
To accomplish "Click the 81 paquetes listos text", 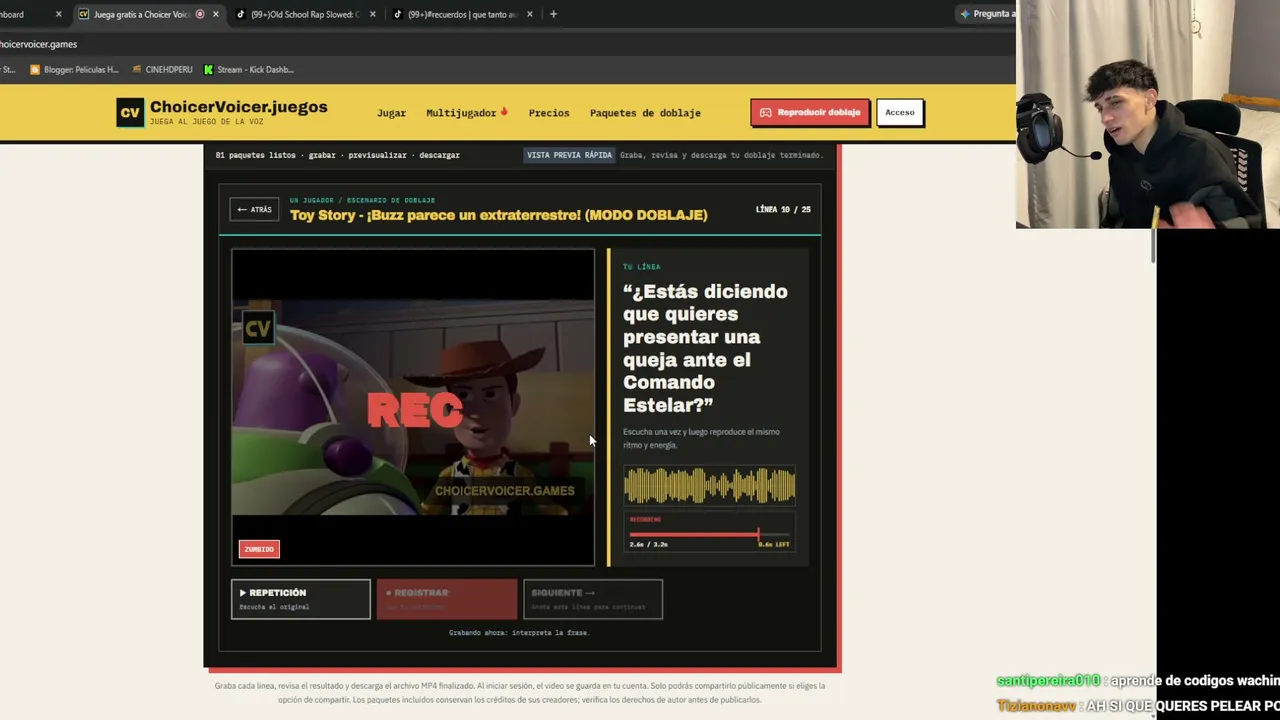I will pyautogui.click(x=255, y=155).
